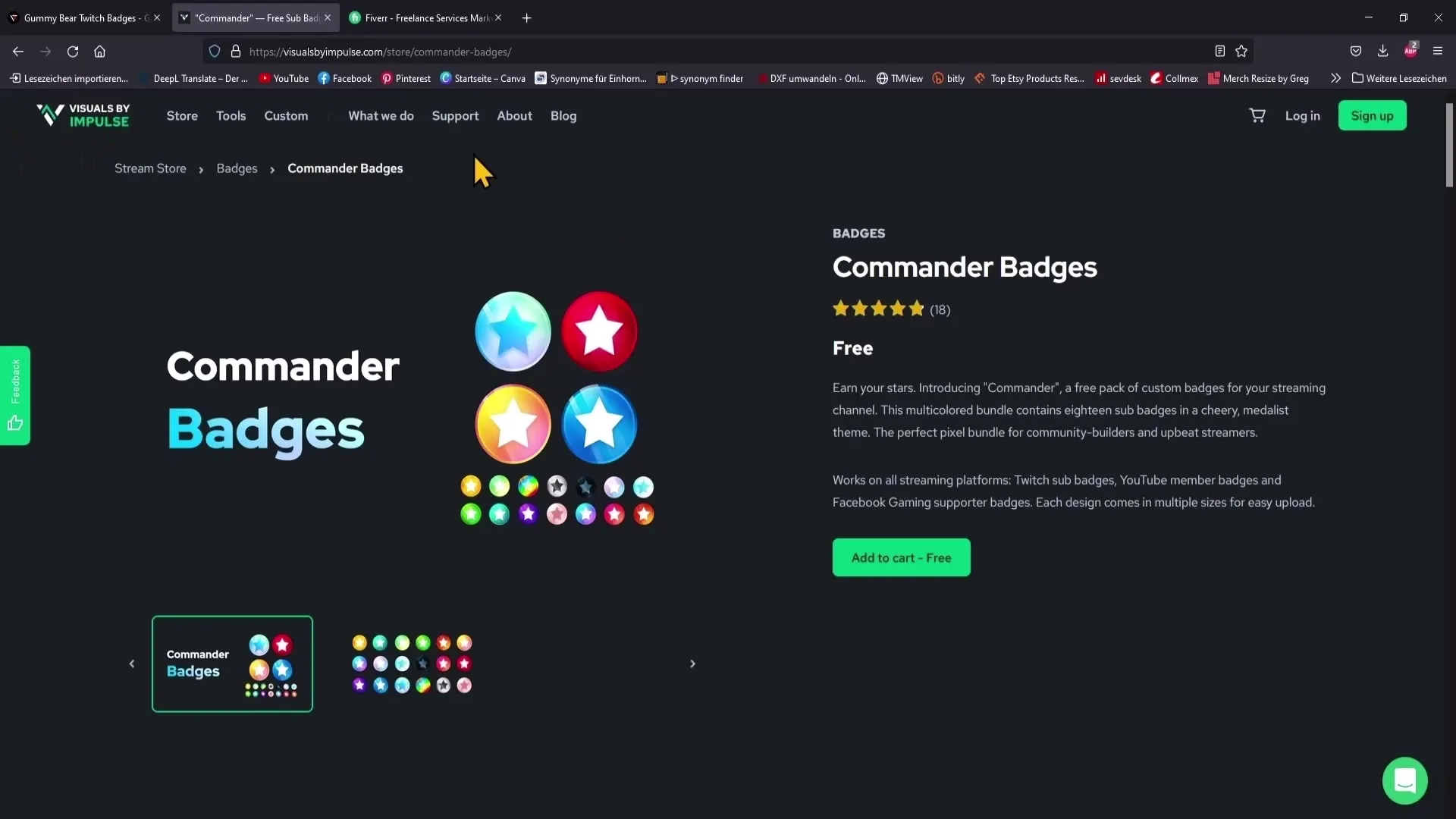This screenshot has height=819, width=1456.
Task: Click the Tools menu item
Action: pyautogui.click(x=232, y=115)
